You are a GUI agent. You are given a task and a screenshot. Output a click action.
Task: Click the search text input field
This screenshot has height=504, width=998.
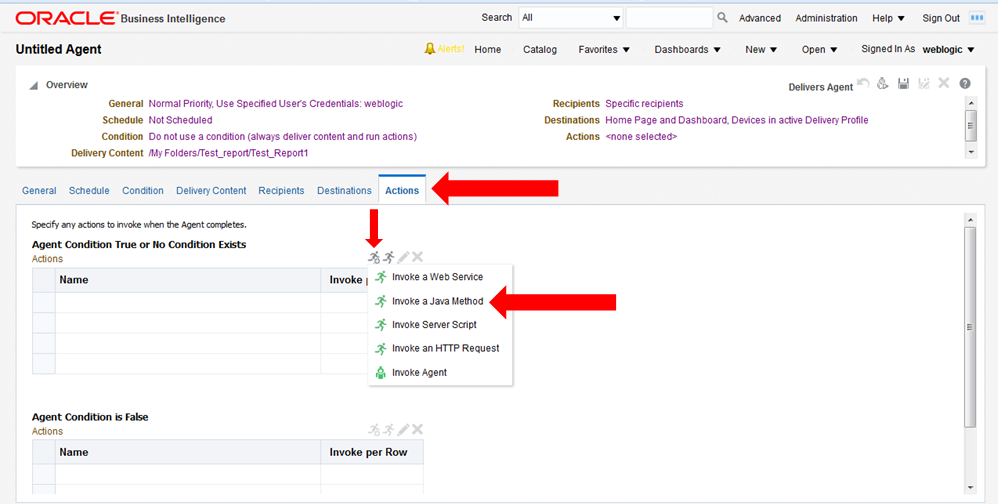(x=669, y=18)
